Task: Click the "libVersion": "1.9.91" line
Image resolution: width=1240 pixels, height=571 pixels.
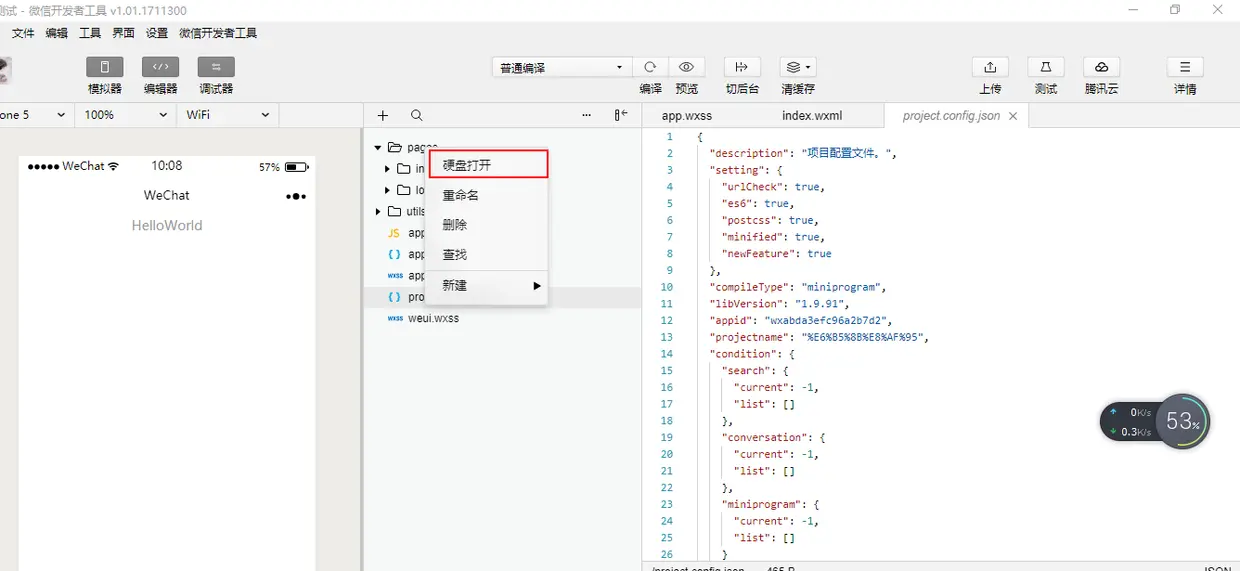Action: 779,303
